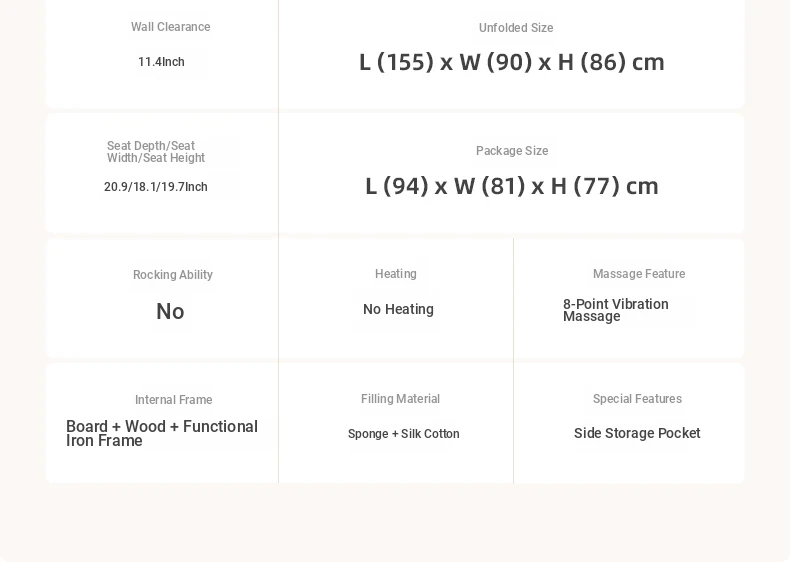
Task: Select the No Heating value text
Action: tap(398, 309)
